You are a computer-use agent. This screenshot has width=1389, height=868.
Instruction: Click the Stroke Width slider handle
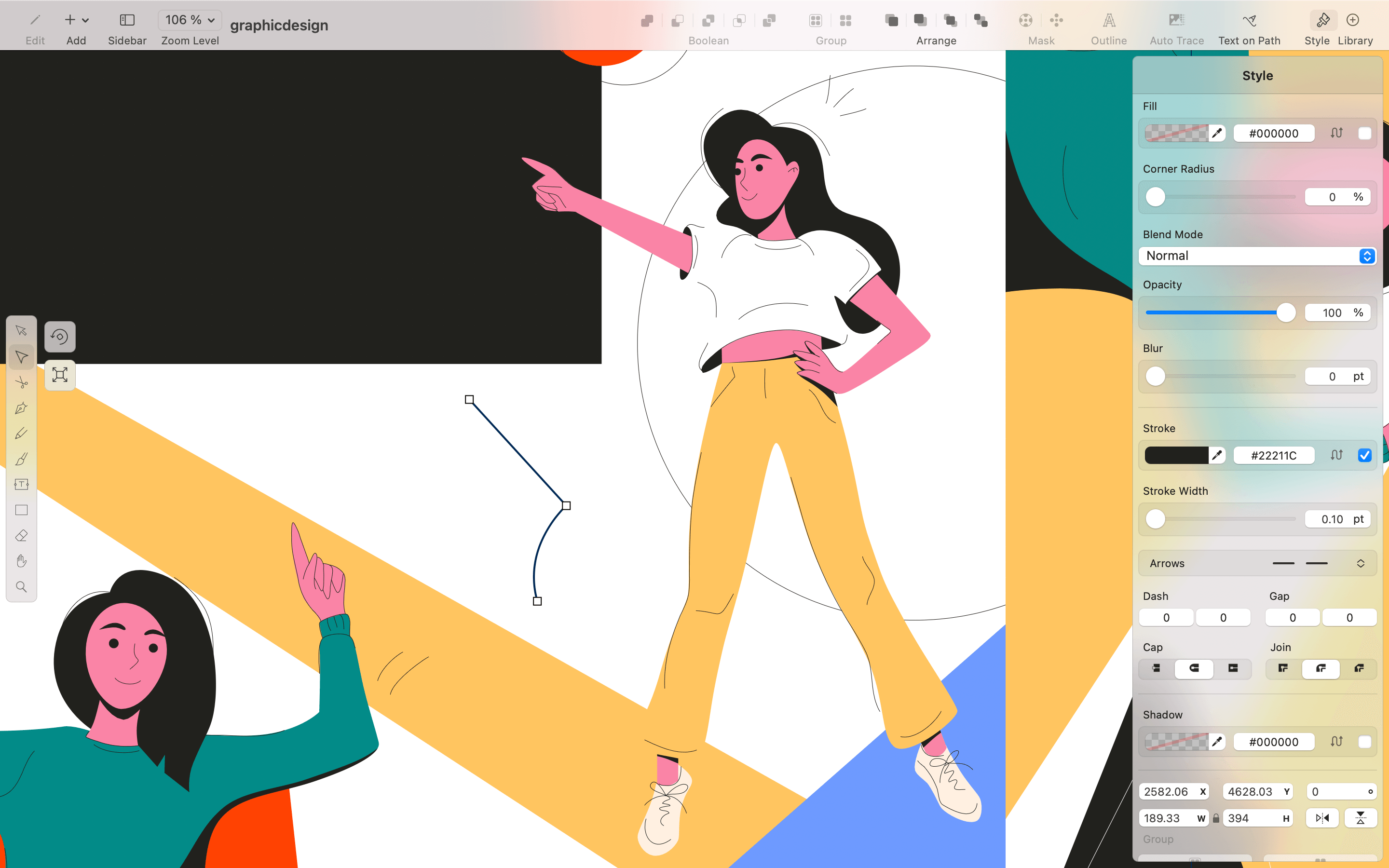(1156, 519)
